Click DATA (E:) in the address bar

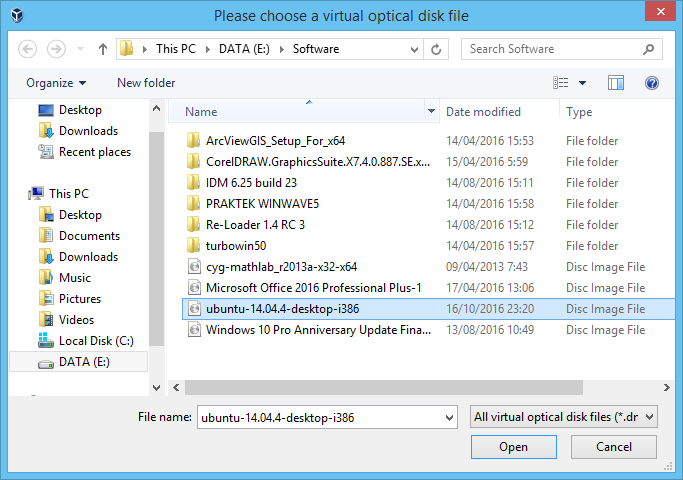click(244, 49)
